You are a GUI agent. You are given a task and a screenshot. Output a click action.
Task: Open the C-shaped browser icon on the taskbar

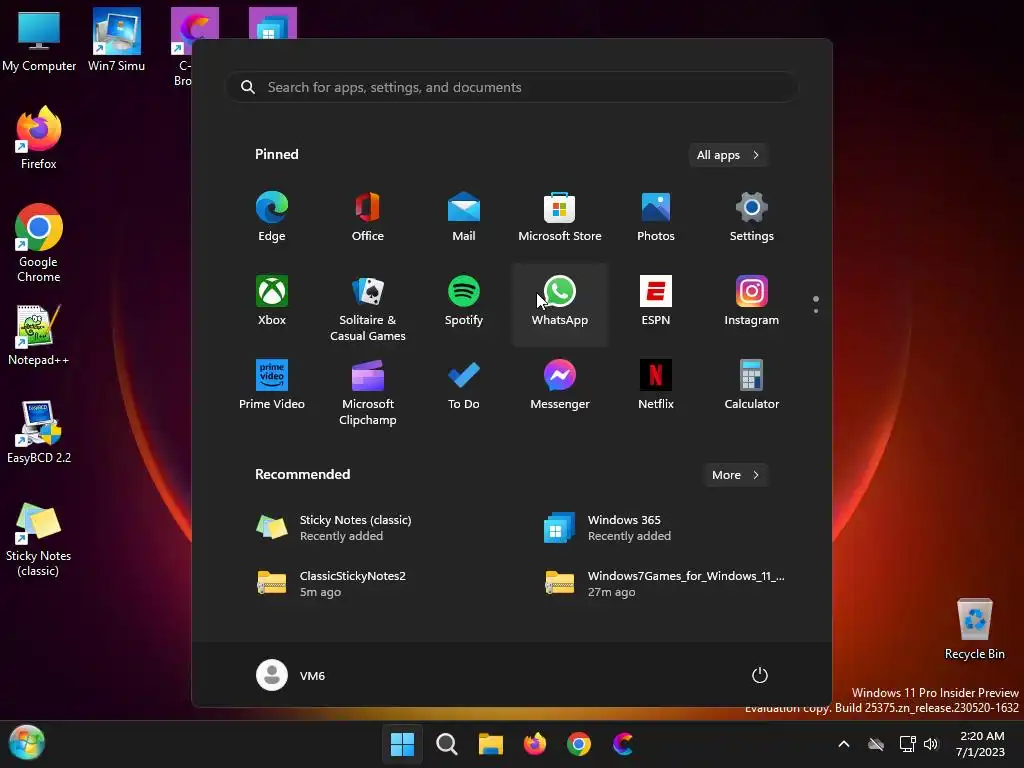point(623,744)
